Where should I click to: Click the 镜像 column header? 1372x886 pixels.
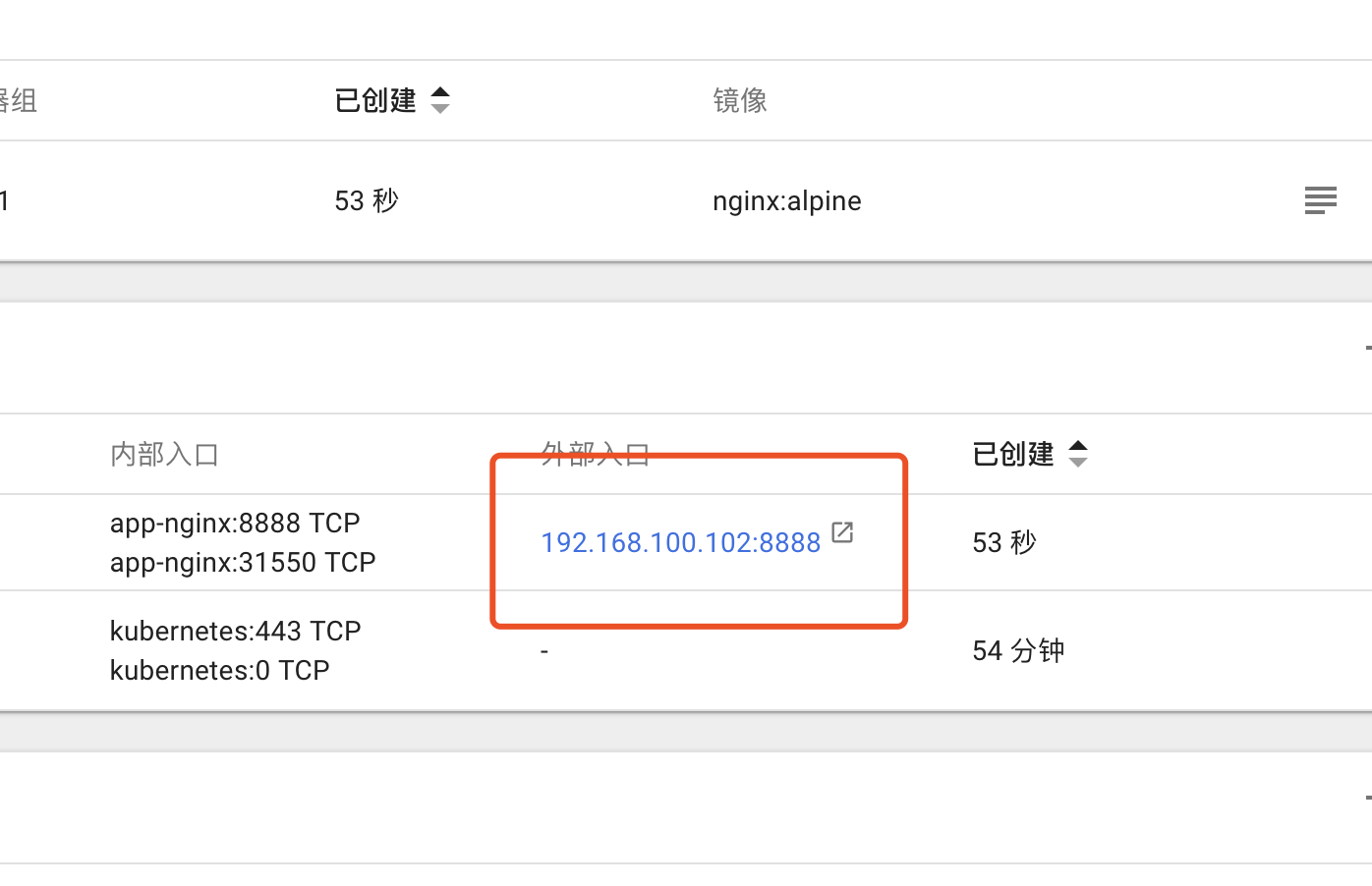click(740, 100)
